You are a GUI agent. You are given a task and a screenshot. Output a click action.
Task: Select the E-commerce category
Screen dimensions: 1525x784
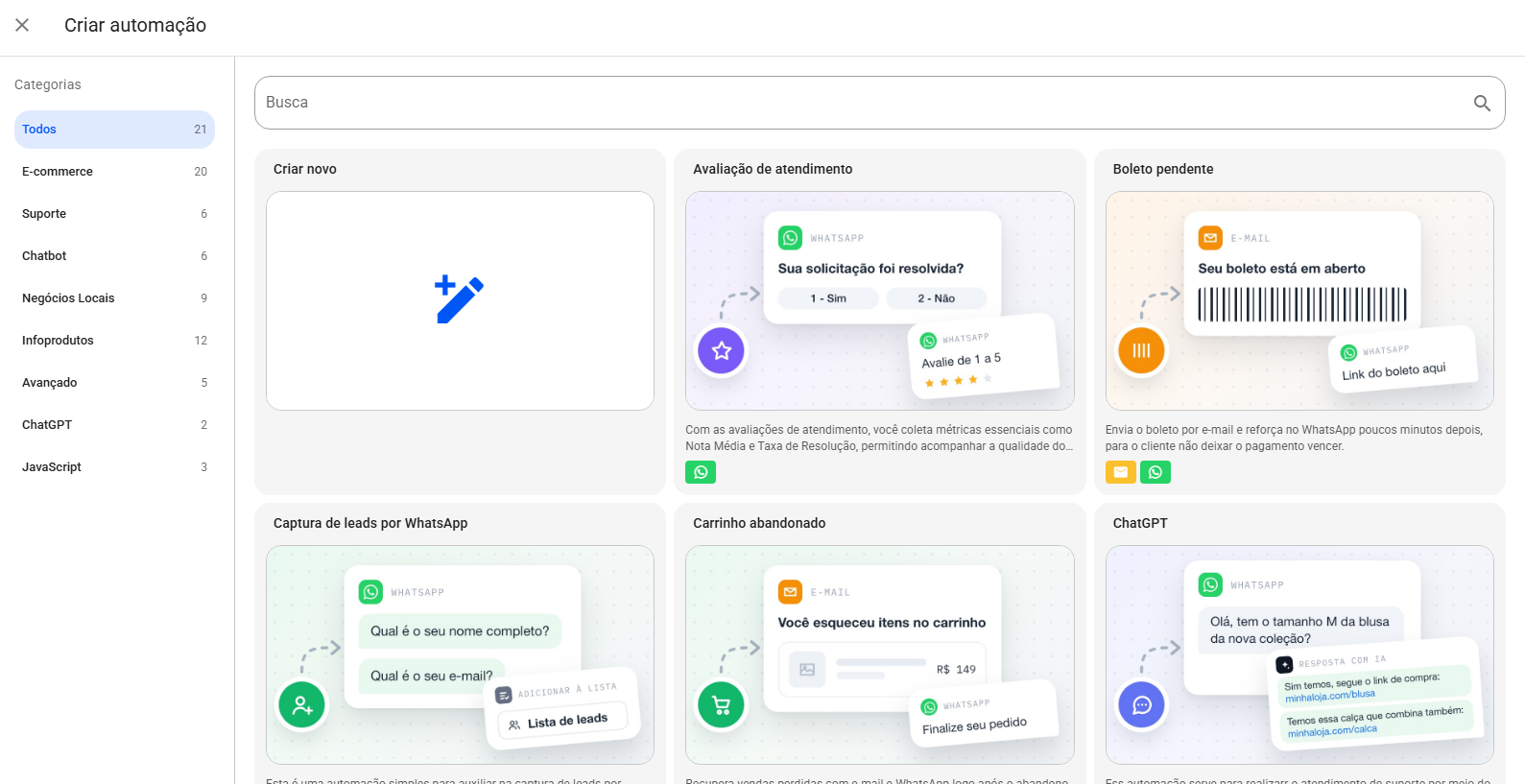pyautogui.click(x=114, y=172)
